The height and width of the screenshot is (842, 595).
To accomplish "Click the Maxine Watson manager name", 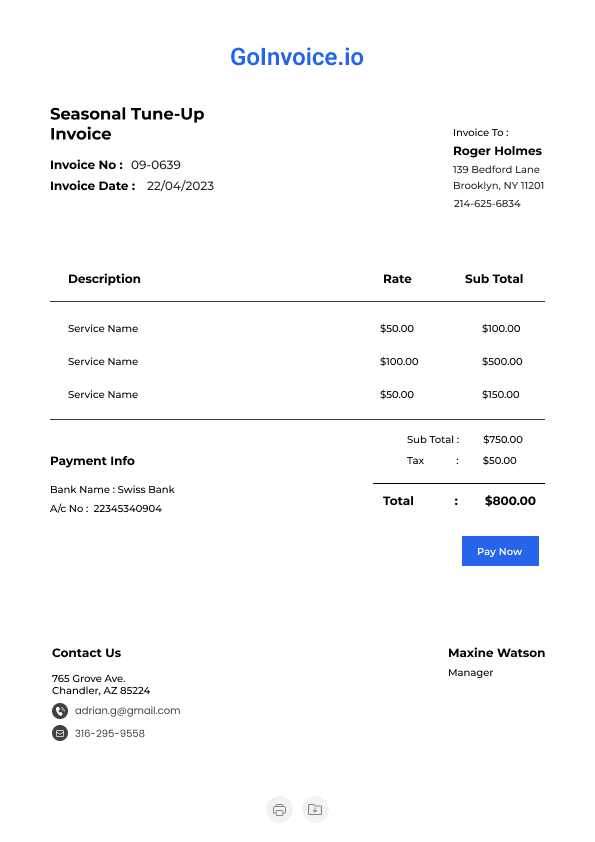I will click(x=497, y=653).
